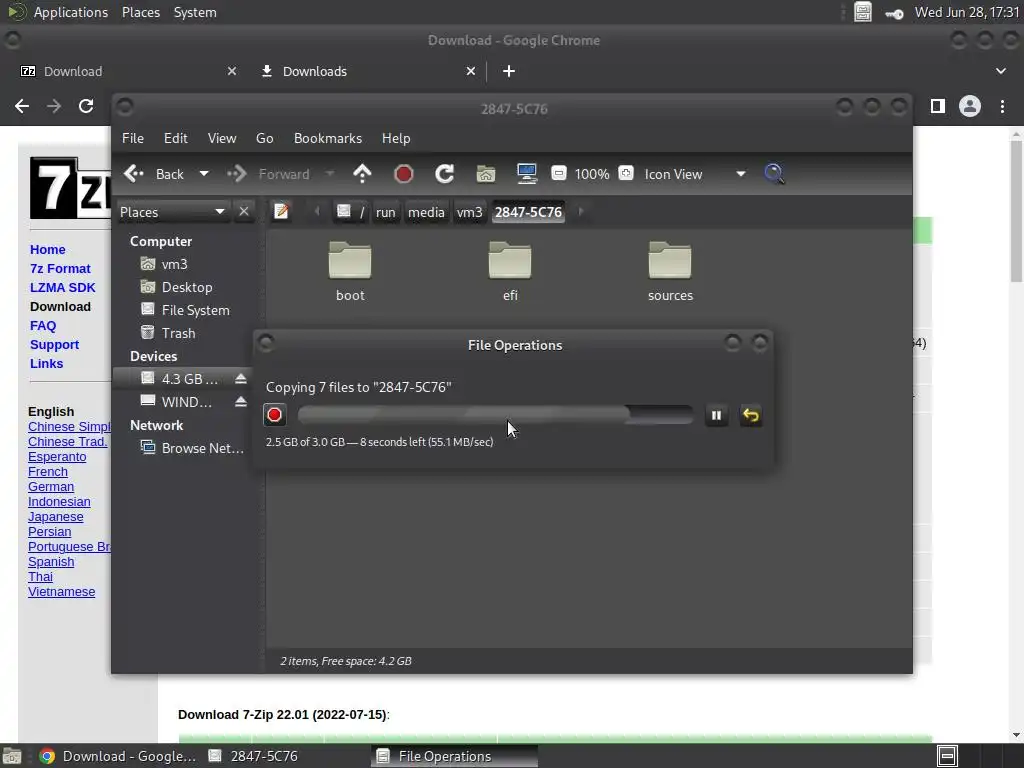Screen dimensions: 1024x768
Task: Click the root disk path button
Action: pyautogui.click(x=350, y=212)
